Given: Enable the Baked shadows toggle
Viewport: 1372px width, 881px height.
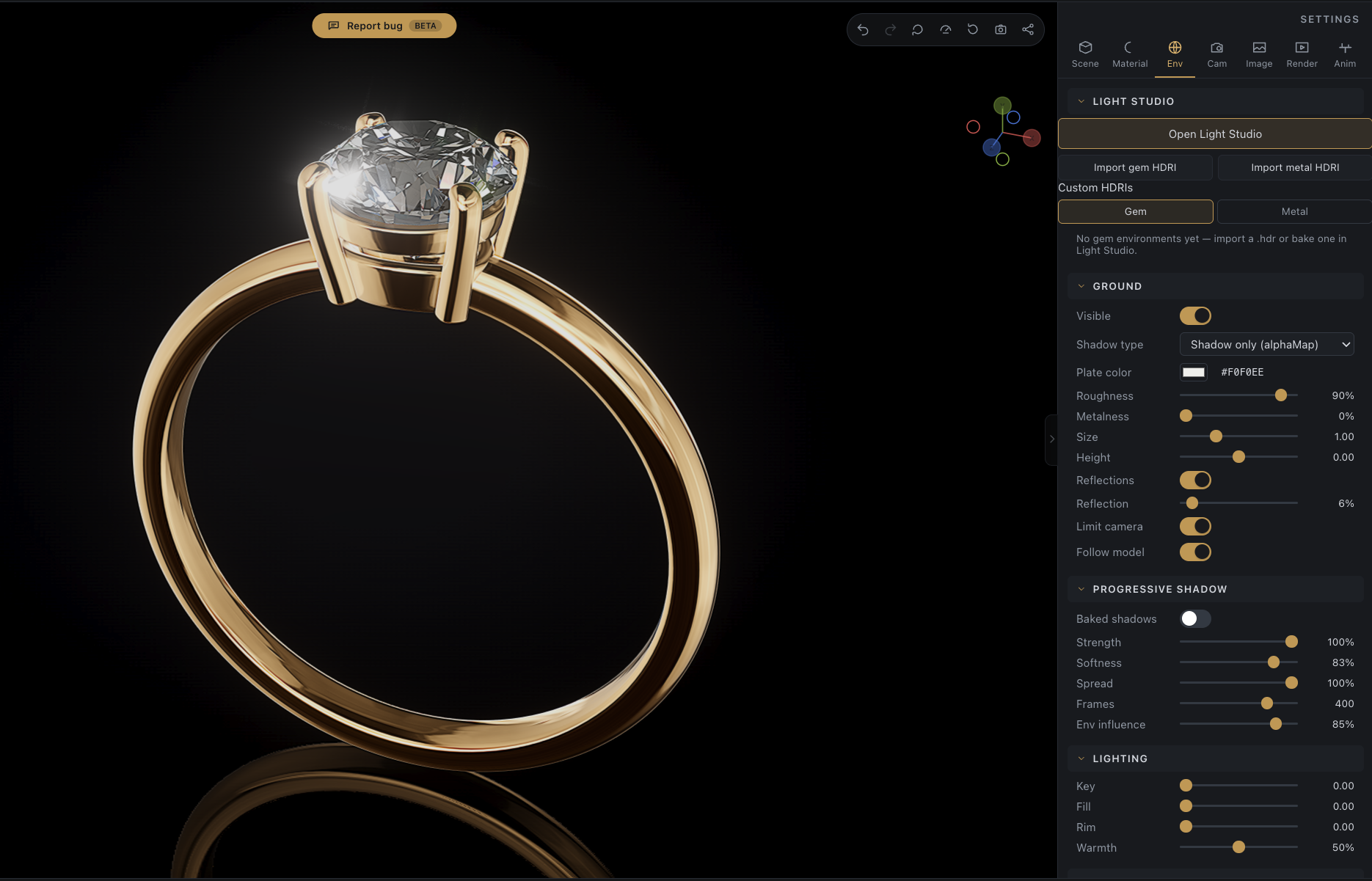Looking at the screenshot, I should pos(1195,619).
